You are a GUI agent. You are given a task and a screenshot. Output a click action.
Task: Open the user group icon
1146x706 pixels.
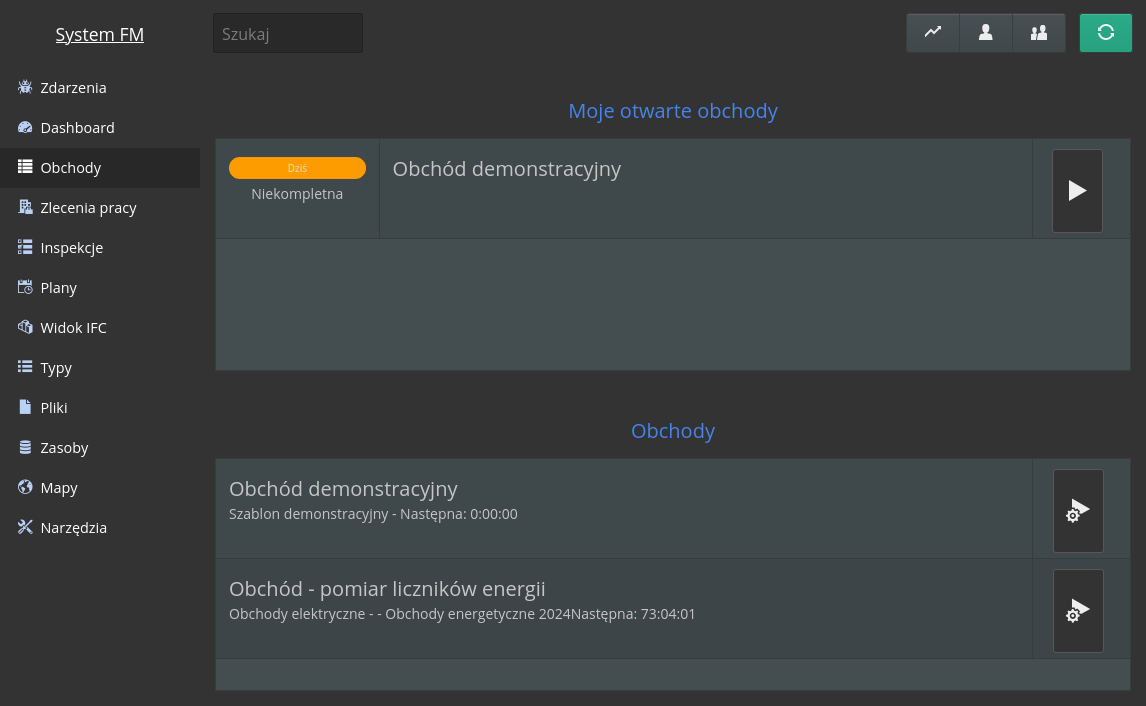point(1038,33)
